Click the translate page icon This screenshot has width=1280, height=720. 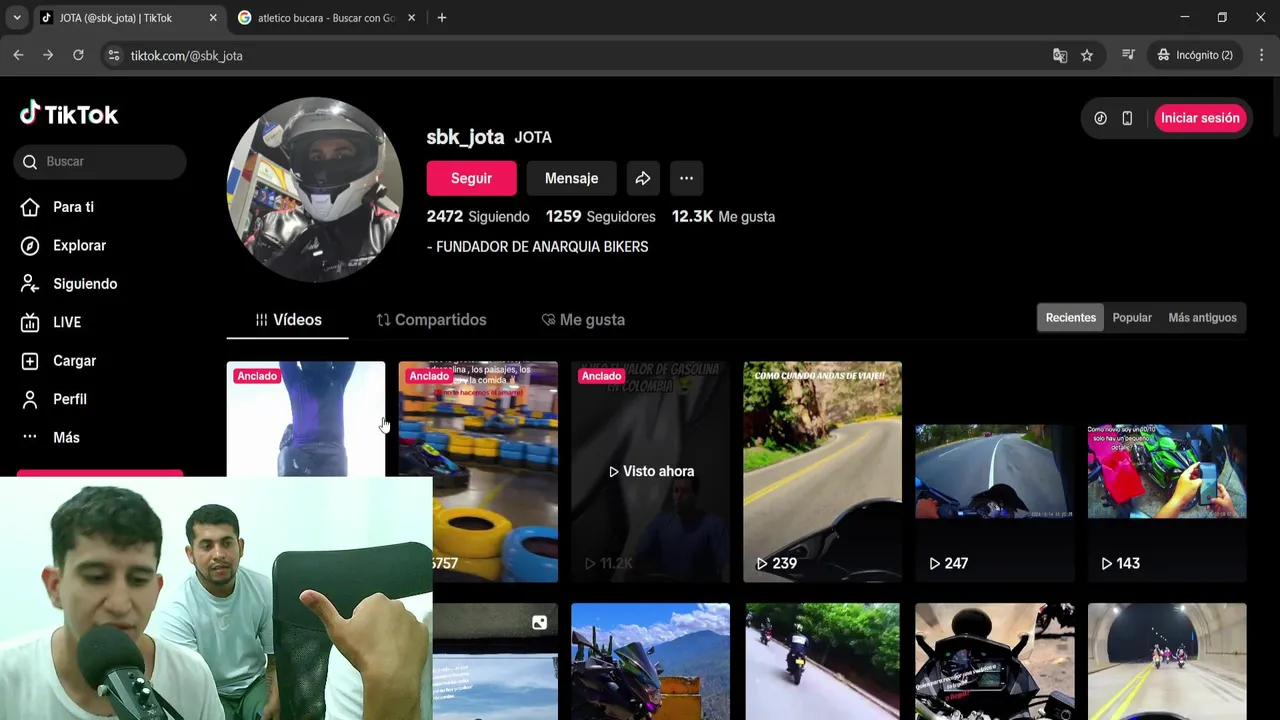point(1060,56)
